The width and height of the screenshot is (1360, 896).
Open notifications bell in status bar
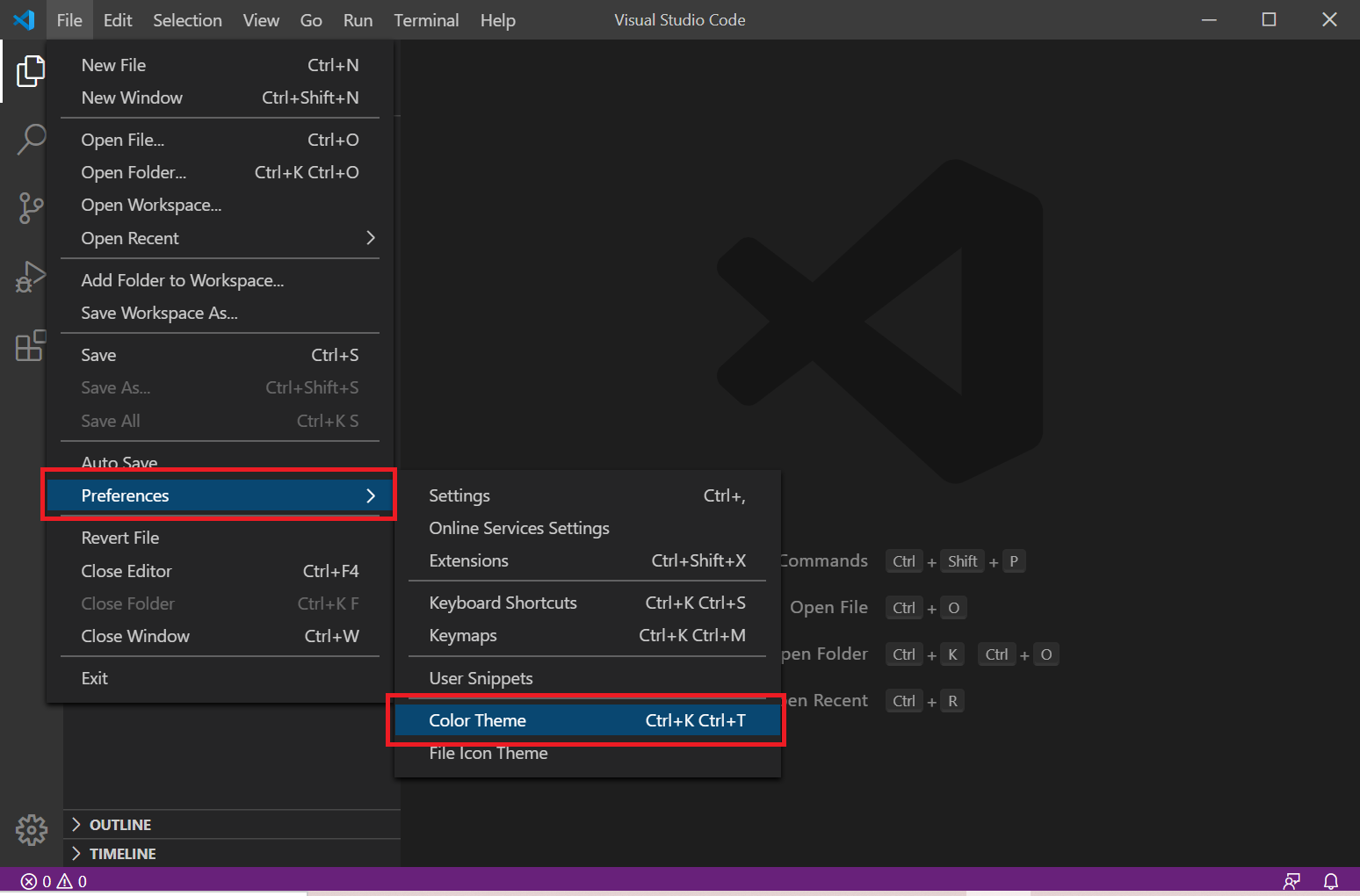click(1331, 881)
